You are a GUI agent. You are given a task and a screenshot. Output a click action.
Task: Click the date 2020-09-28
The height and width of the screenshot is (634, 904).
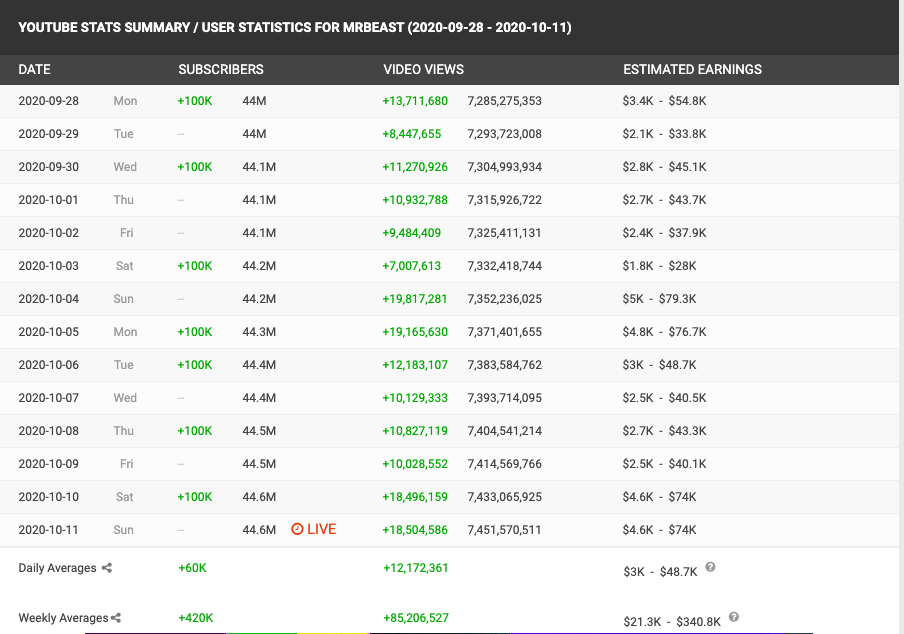click(x=48, y=101)
